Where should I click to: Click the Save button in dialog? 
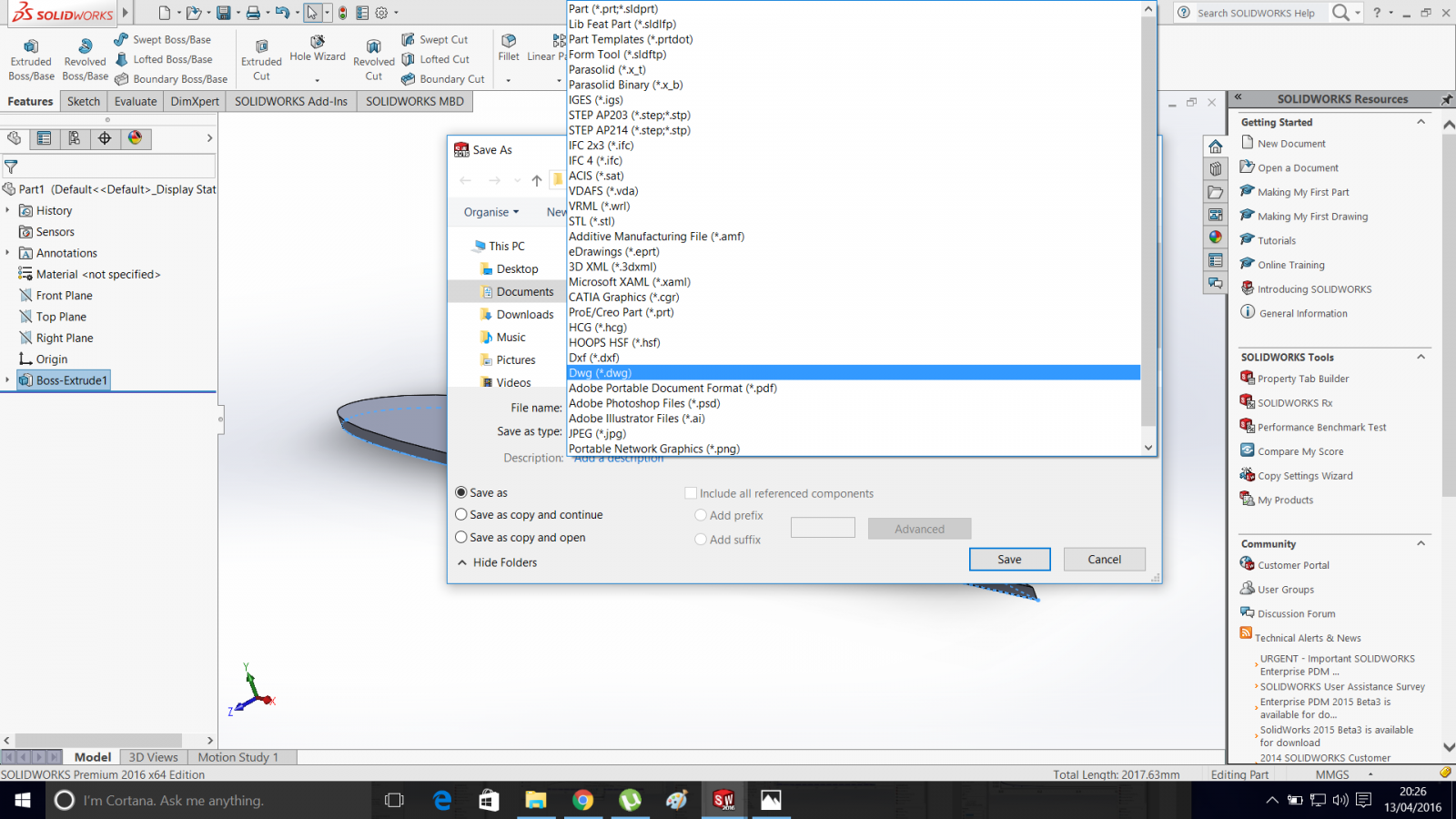tap(1010, 559)
